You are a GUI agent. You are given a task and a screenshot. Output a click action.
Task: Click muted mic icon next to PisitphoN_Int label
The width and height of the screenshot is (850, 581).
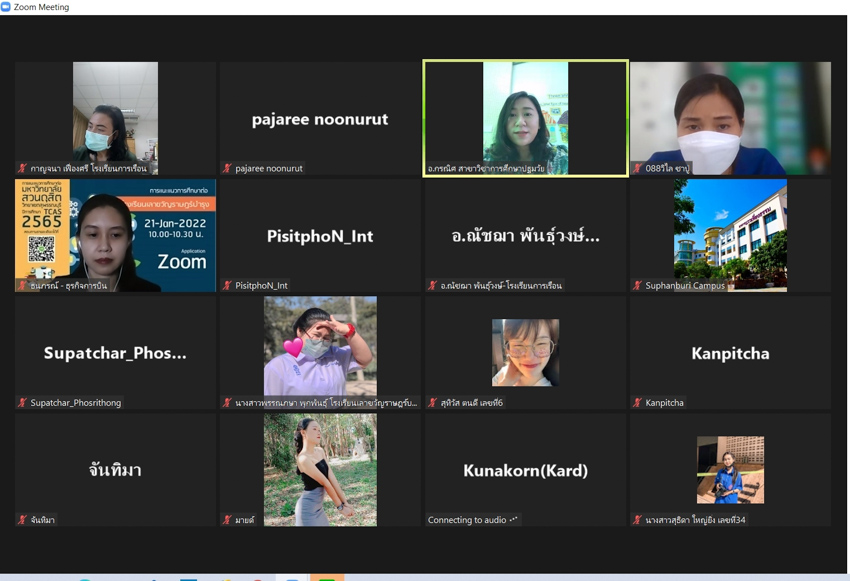point(228,286)
